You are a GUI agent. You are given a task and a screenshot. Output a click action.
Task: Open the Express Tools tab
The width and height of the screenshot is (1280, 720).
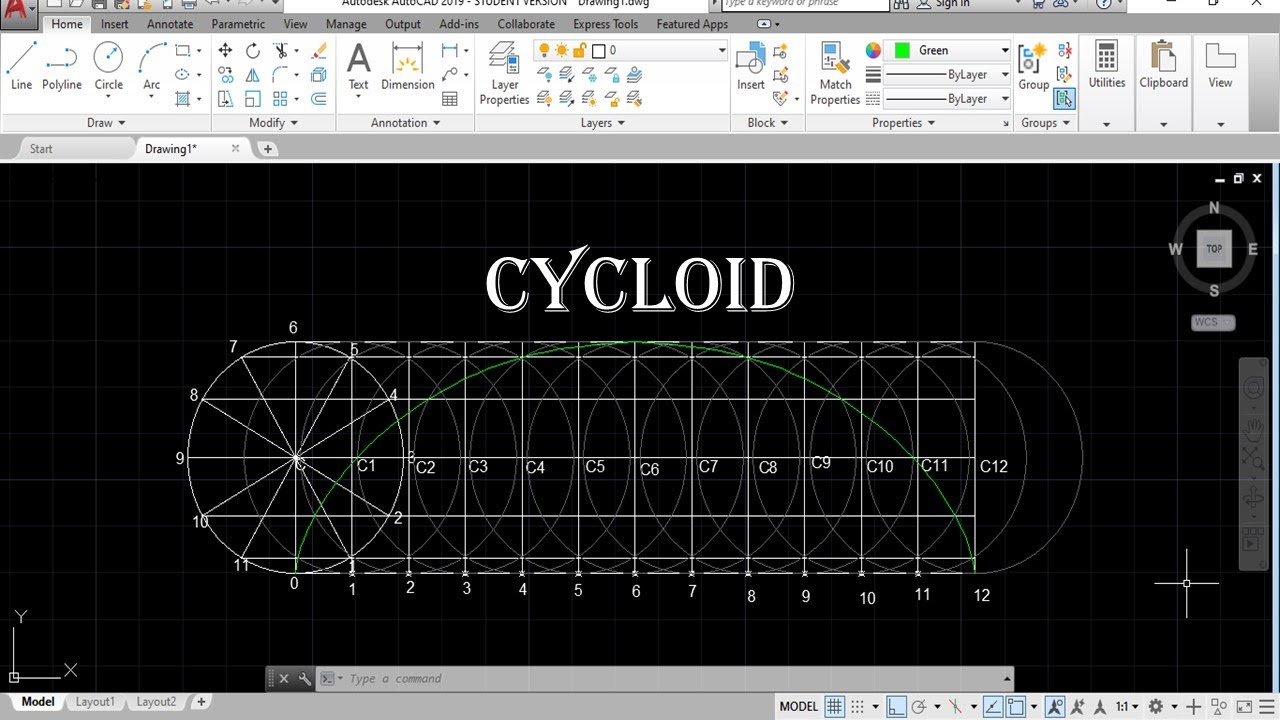point(606,24)
